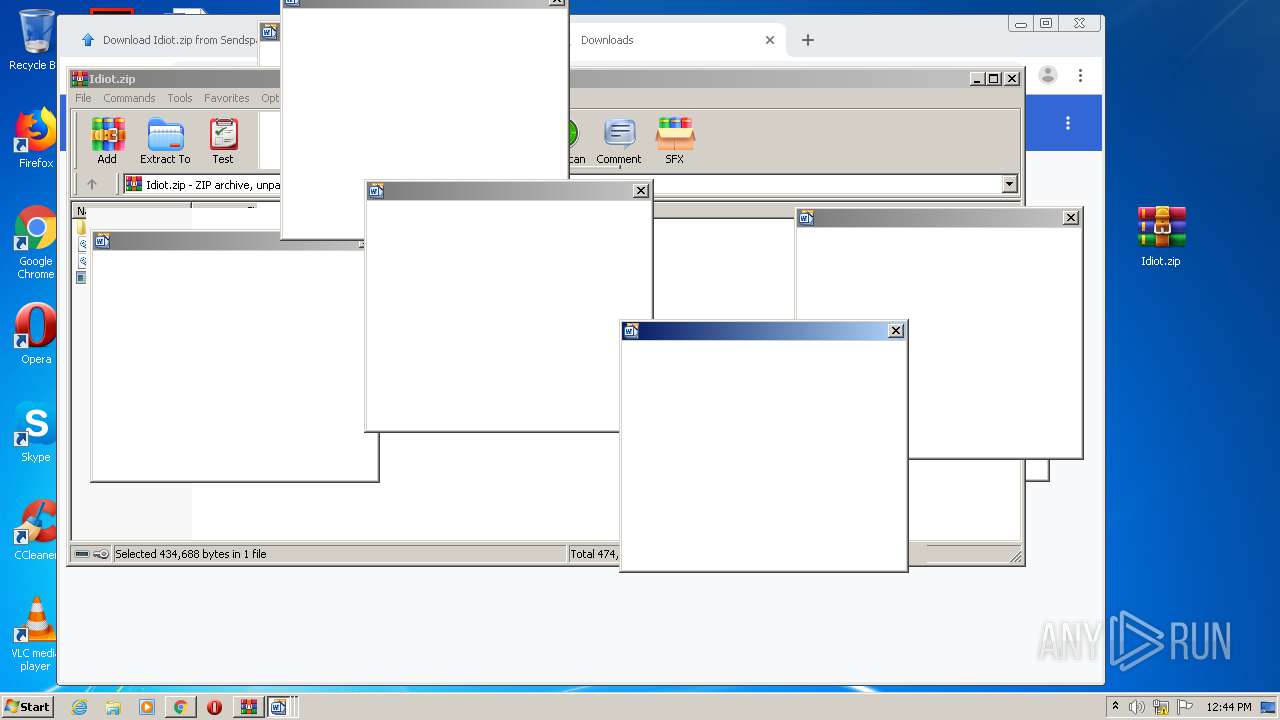1280x720 pixels.
Task: Close the active blue-titled blank window
Action: tap(896, 330)
